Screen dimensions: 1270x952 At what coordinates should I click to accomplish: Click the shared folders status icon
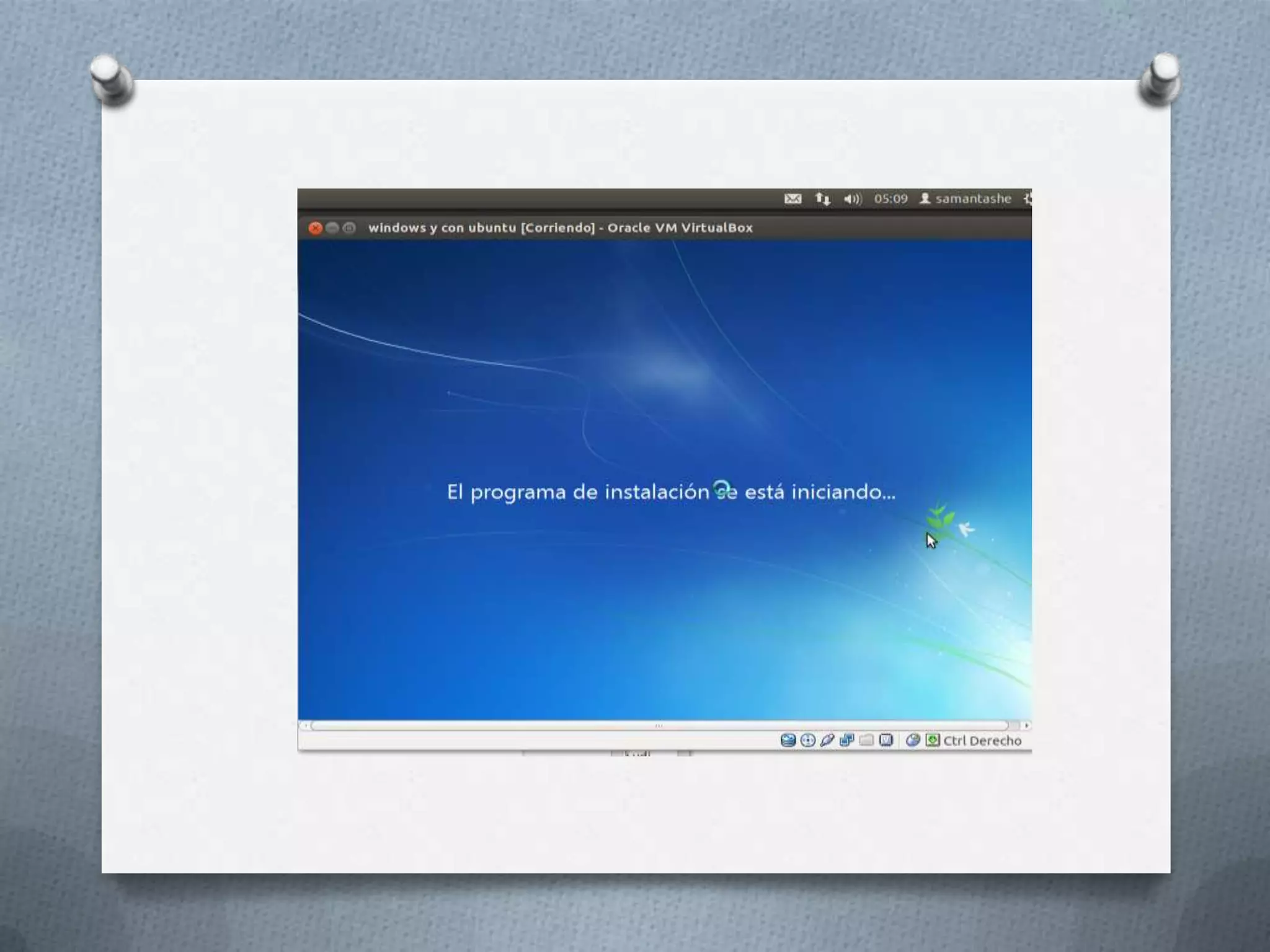tap(867, 740)
